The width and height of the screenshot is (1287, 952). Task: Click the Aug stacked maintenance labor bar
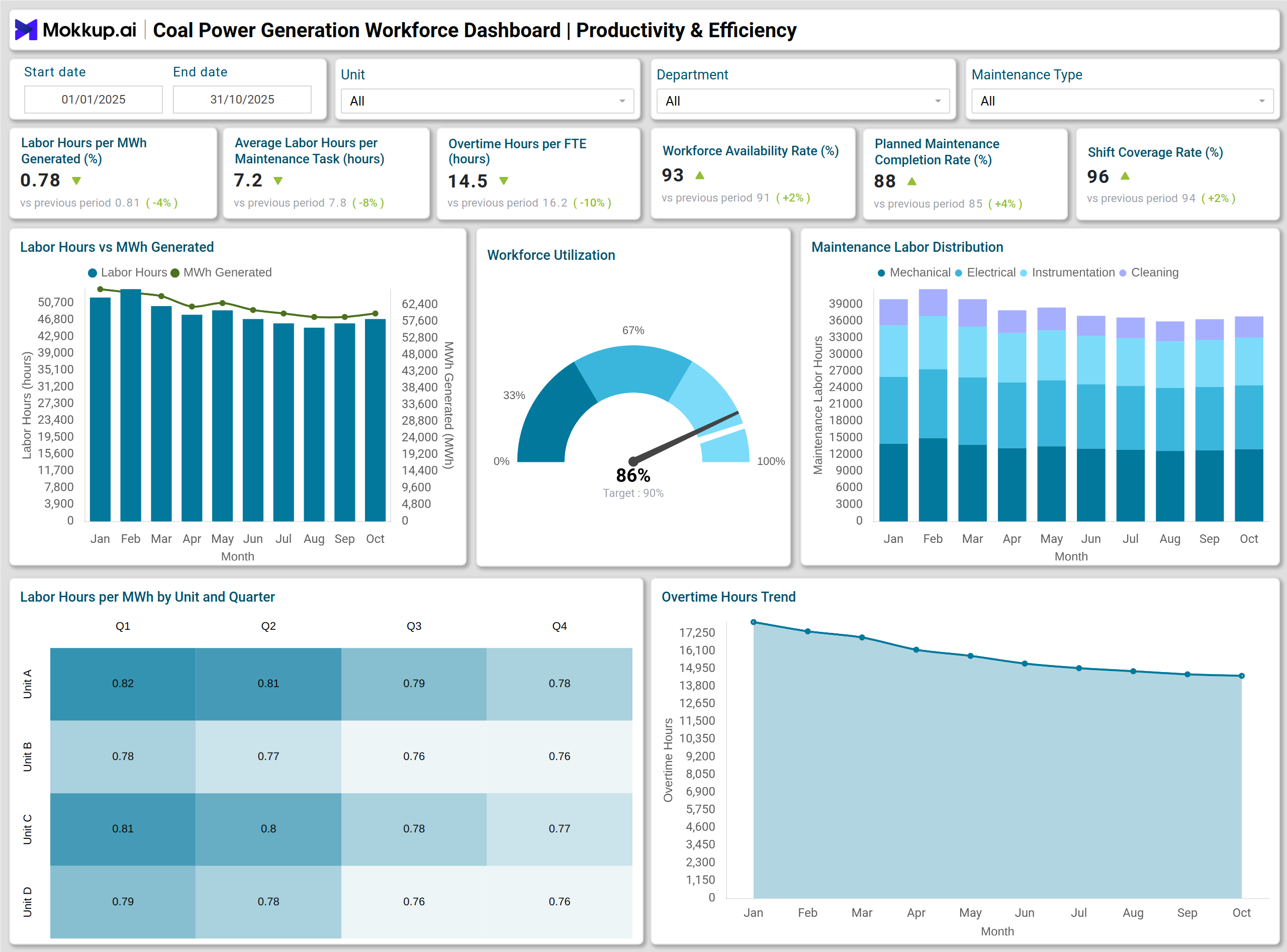pos(1170,421)
